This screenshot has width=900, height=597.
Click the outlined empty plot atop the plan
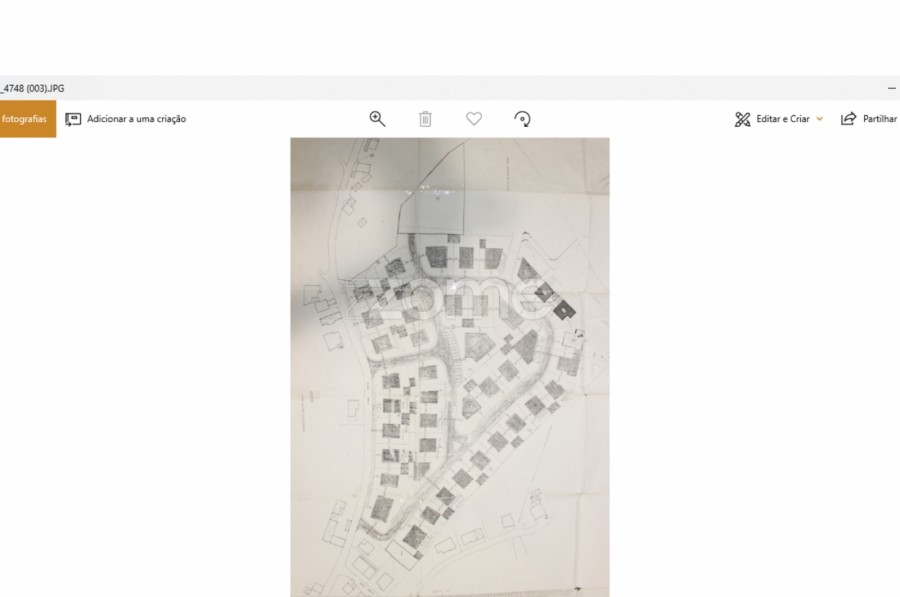434,200
